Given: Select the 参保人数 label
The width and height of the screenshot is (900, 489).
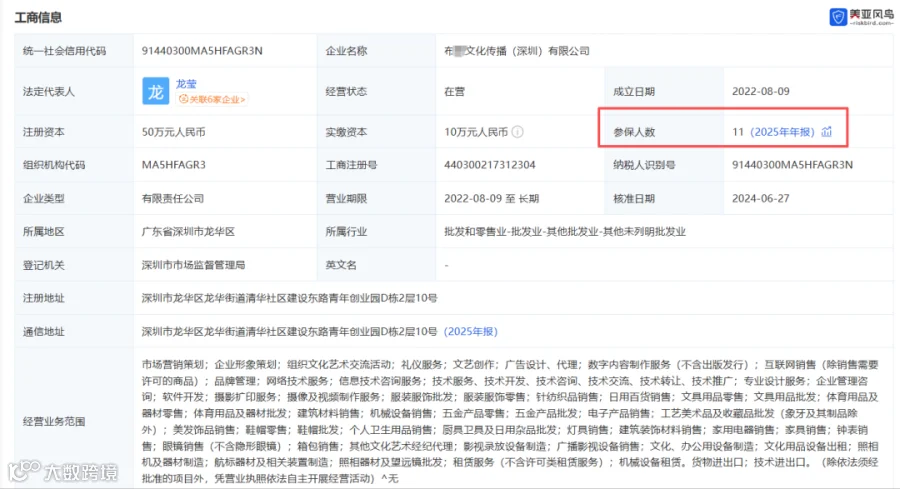Looking at the screenshot, I should (x=634, y=132).
